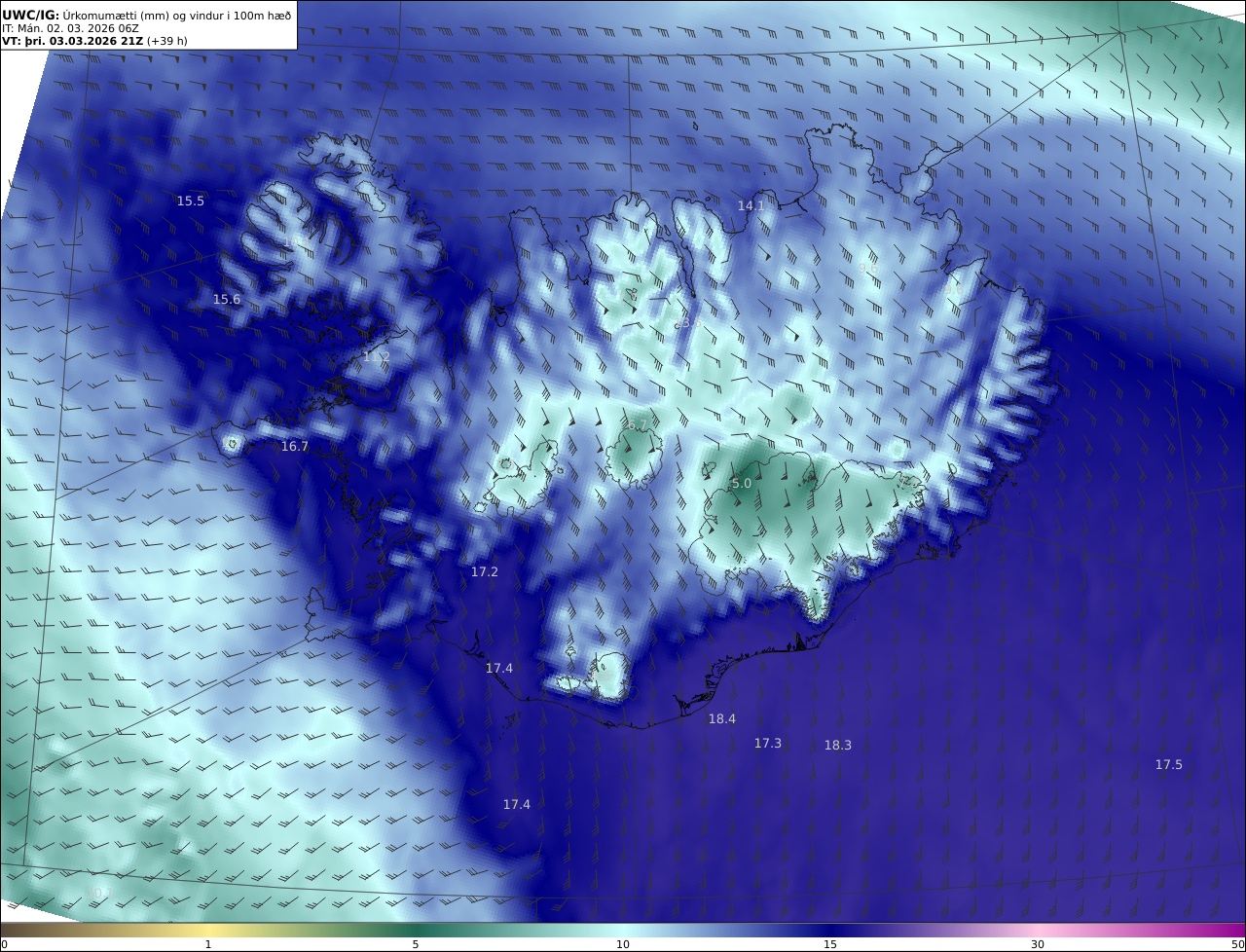Screen dimensions: 1246x952
Task: Click the colorbar tick label 50
Action: (1237, 944)
